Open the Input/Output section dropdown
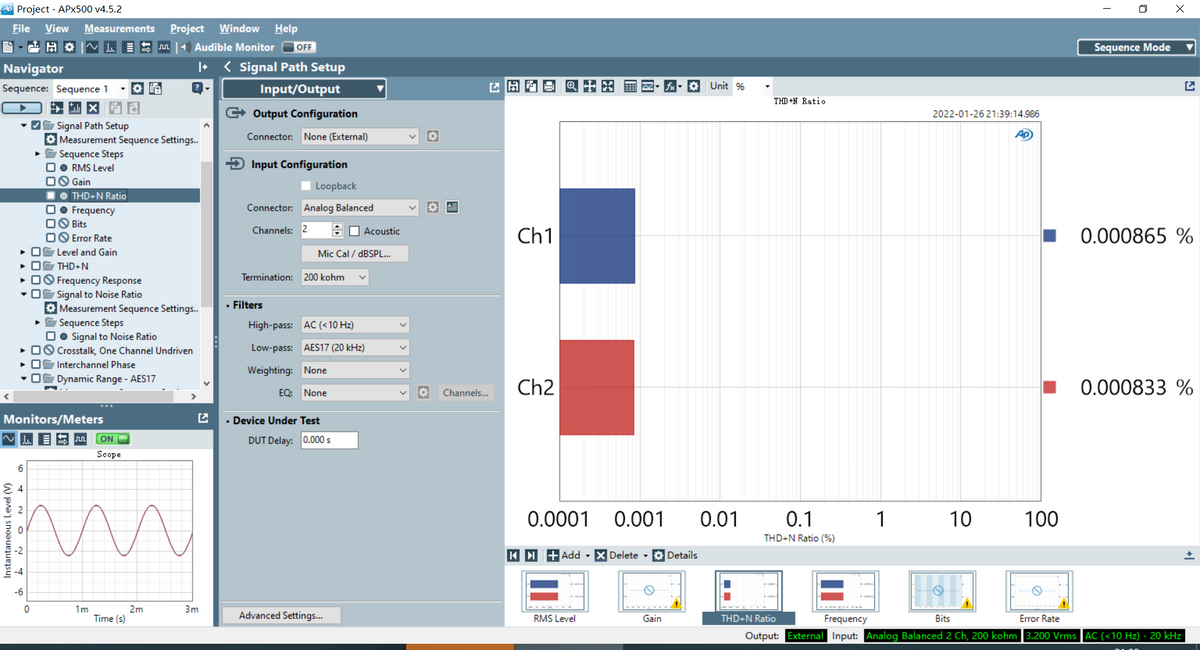Screen dimensions: 1200x650 [304, 89]
